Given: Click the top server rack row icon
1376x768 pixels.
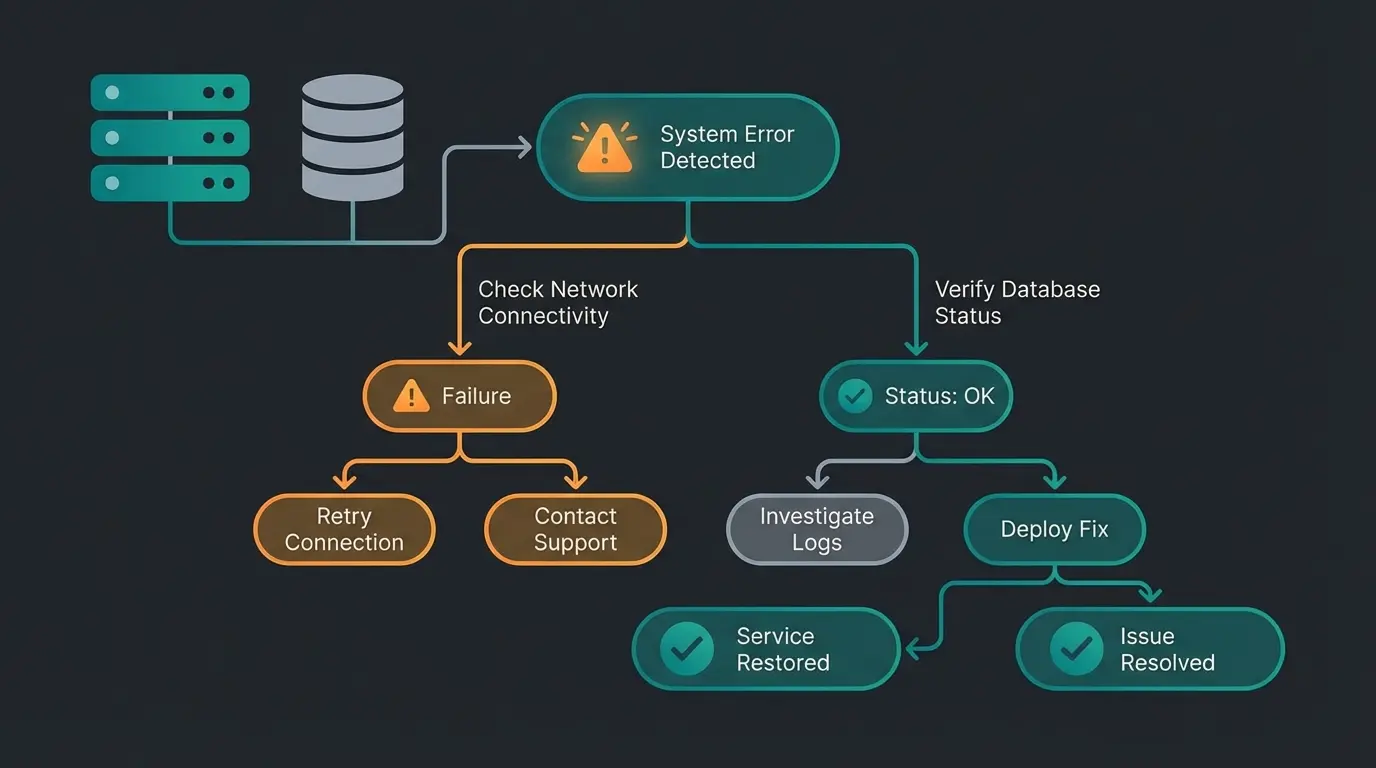Looking at the screenshot, I should pyautogui.click(x=169, y=92).
